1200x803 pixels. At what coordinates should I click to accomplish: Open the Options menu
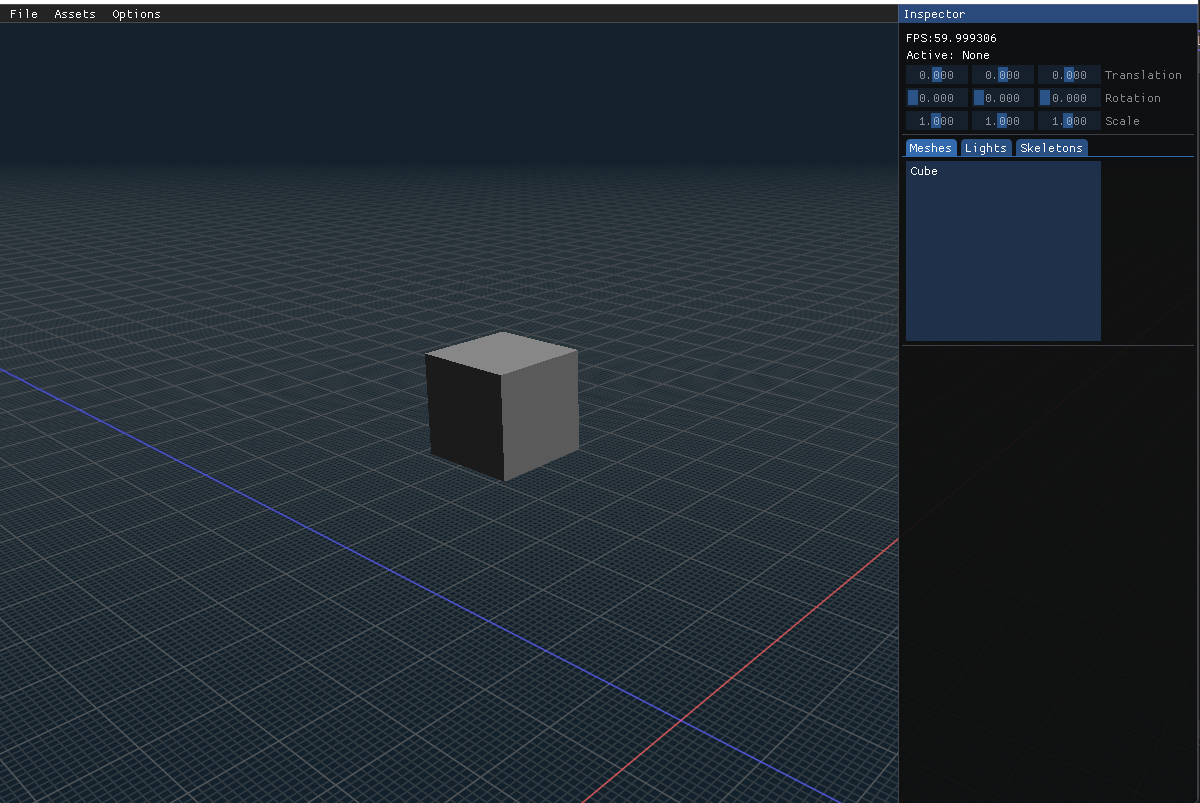[136, 13]
